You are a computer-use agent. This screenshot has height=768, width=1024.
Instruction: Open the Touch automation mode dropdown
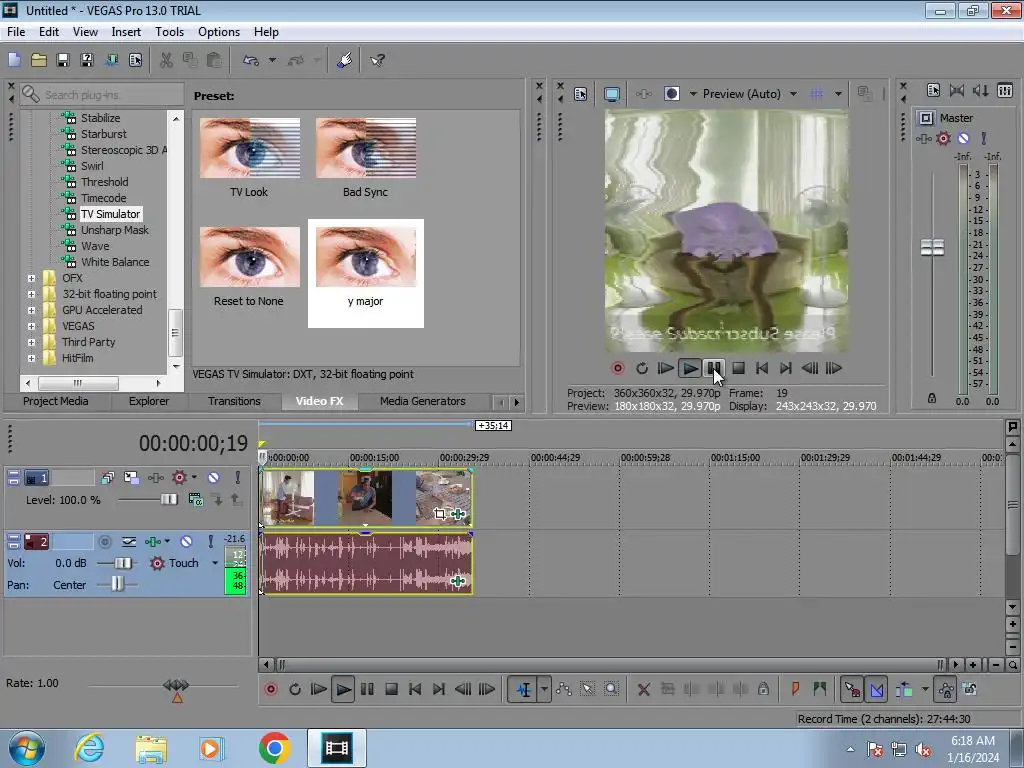coord(215,563)
